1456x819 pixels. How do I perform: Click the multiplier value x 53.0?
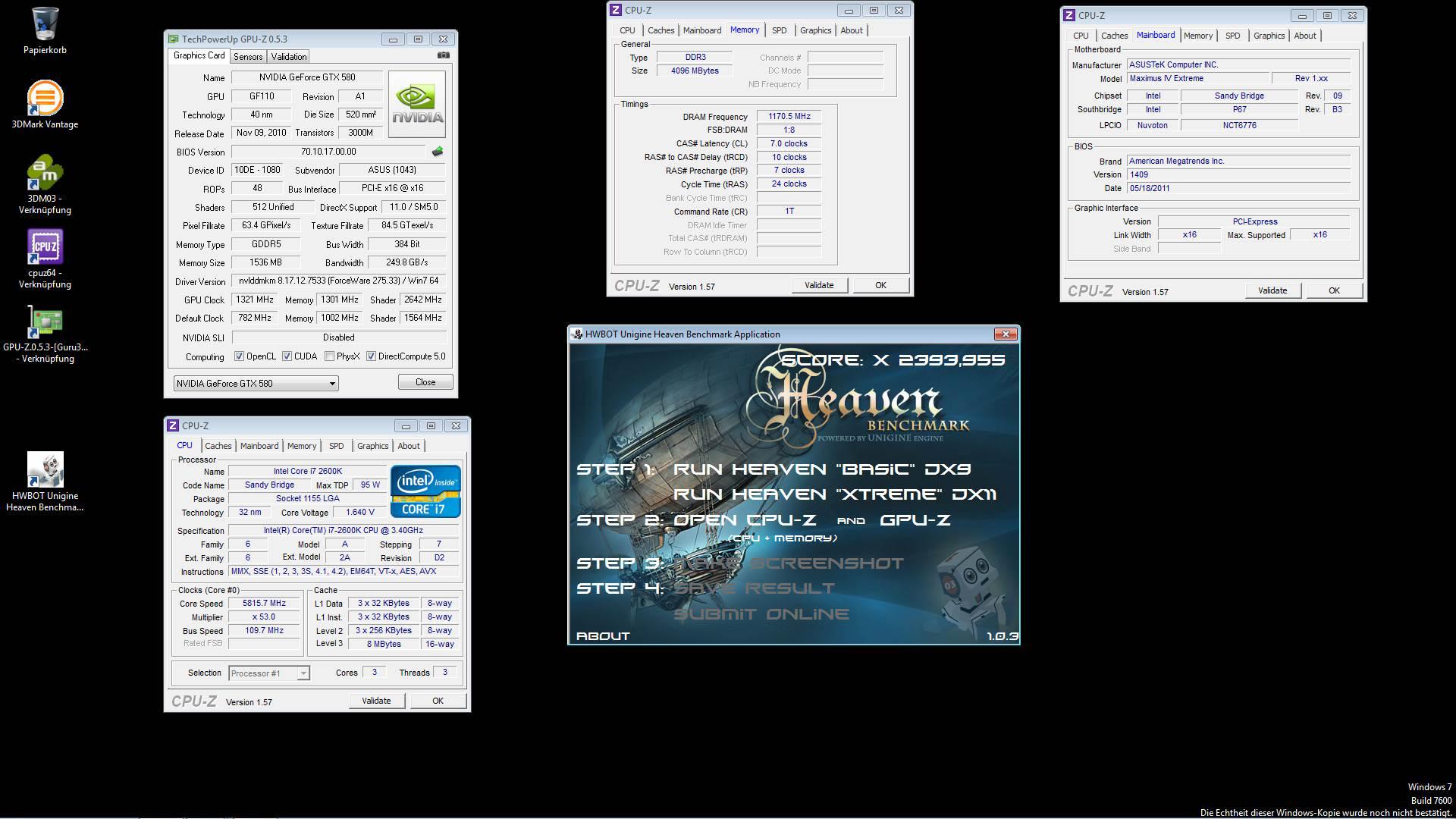click(x=264, y=617)
